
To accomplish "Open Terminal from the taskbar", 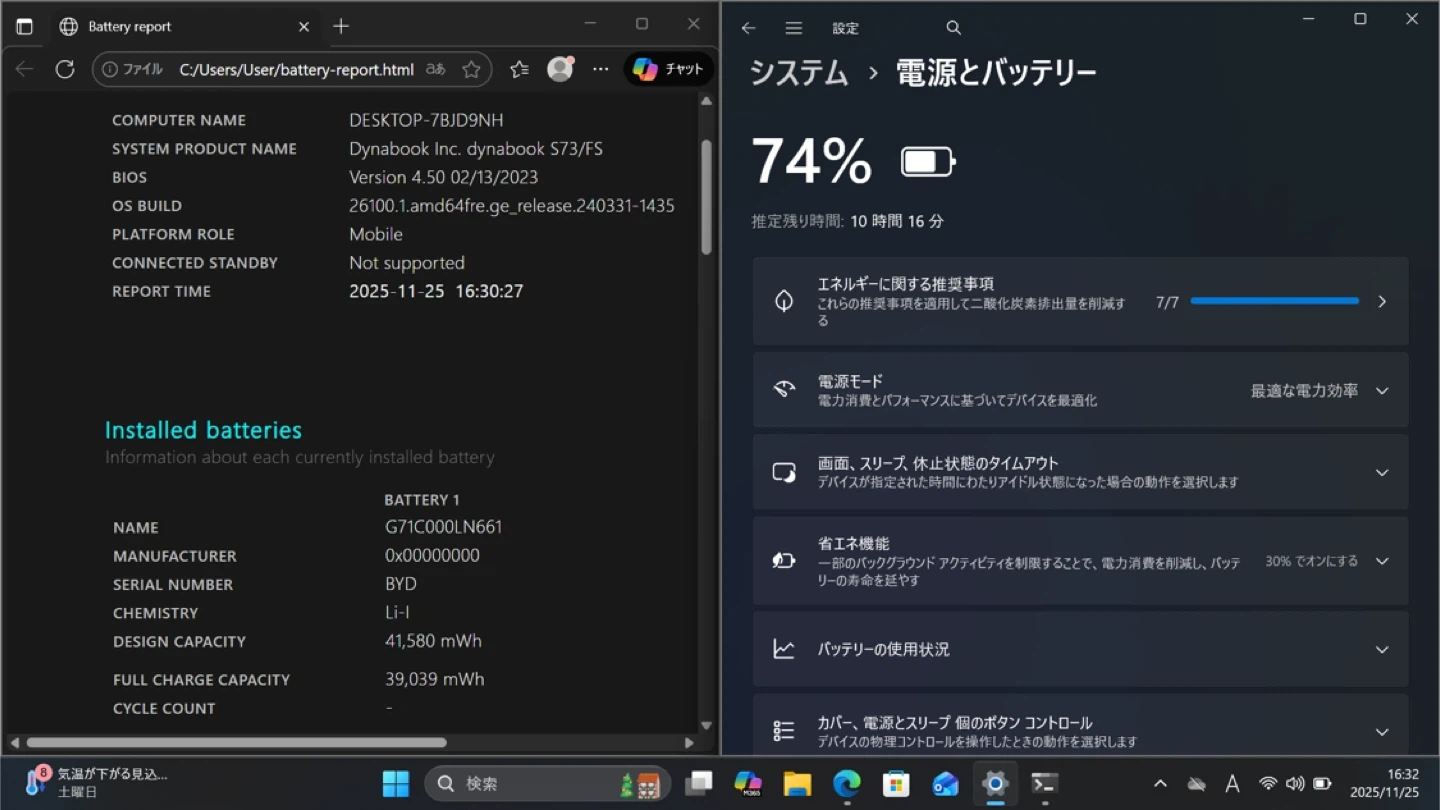I will click(1045, 784).
